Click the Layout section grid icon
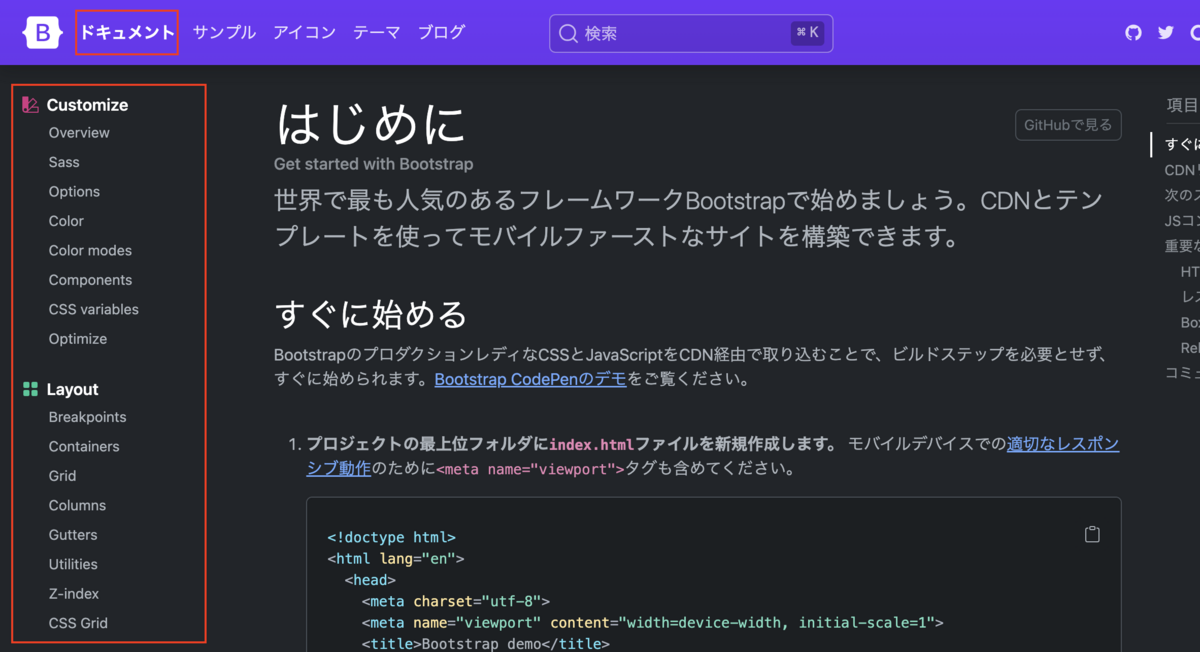Image resolution: width=1200 pixels, height=652 pixels. pos(30,389)
